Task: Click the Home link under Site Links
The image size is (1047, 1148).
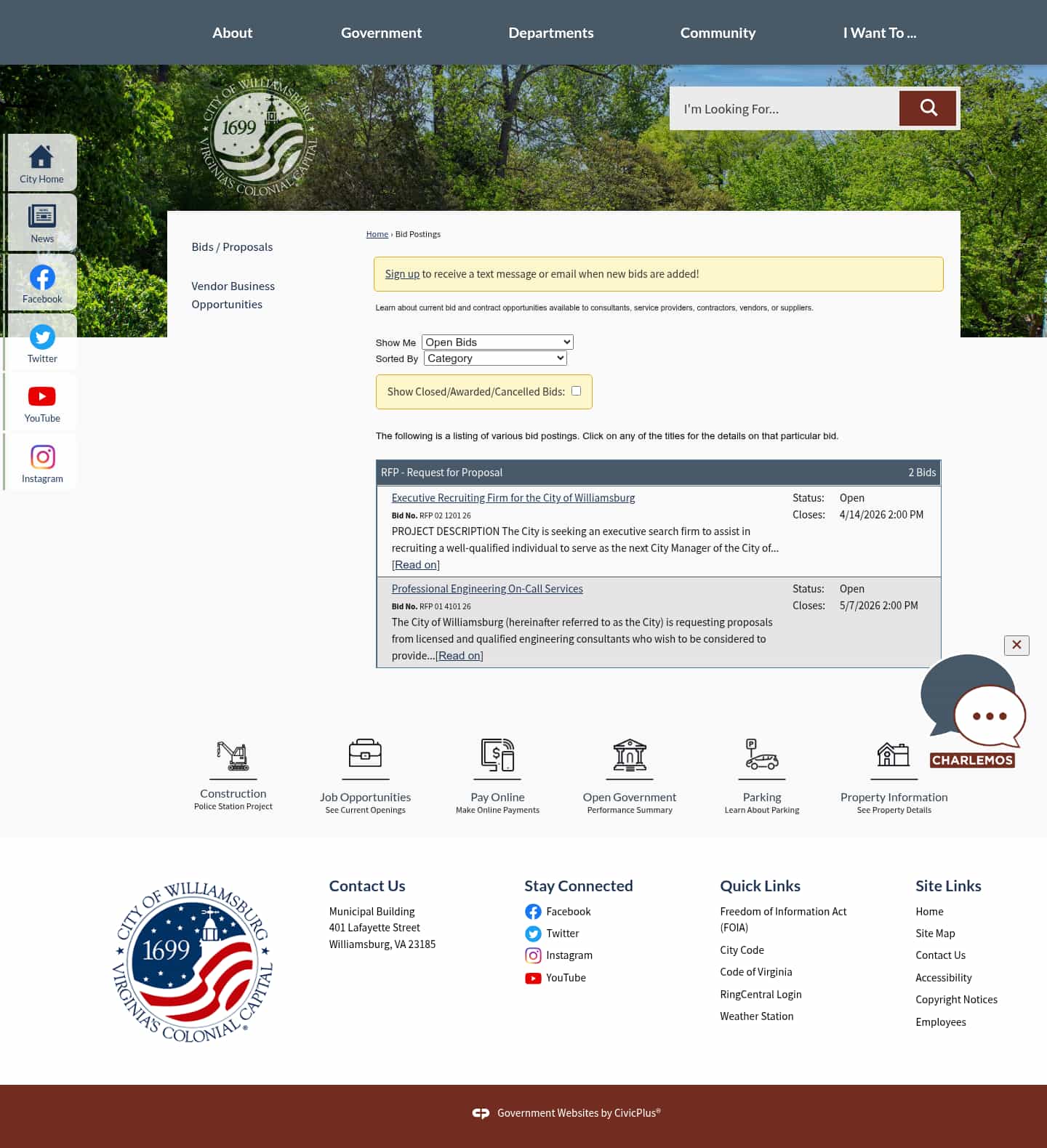Action: (929, 912)
